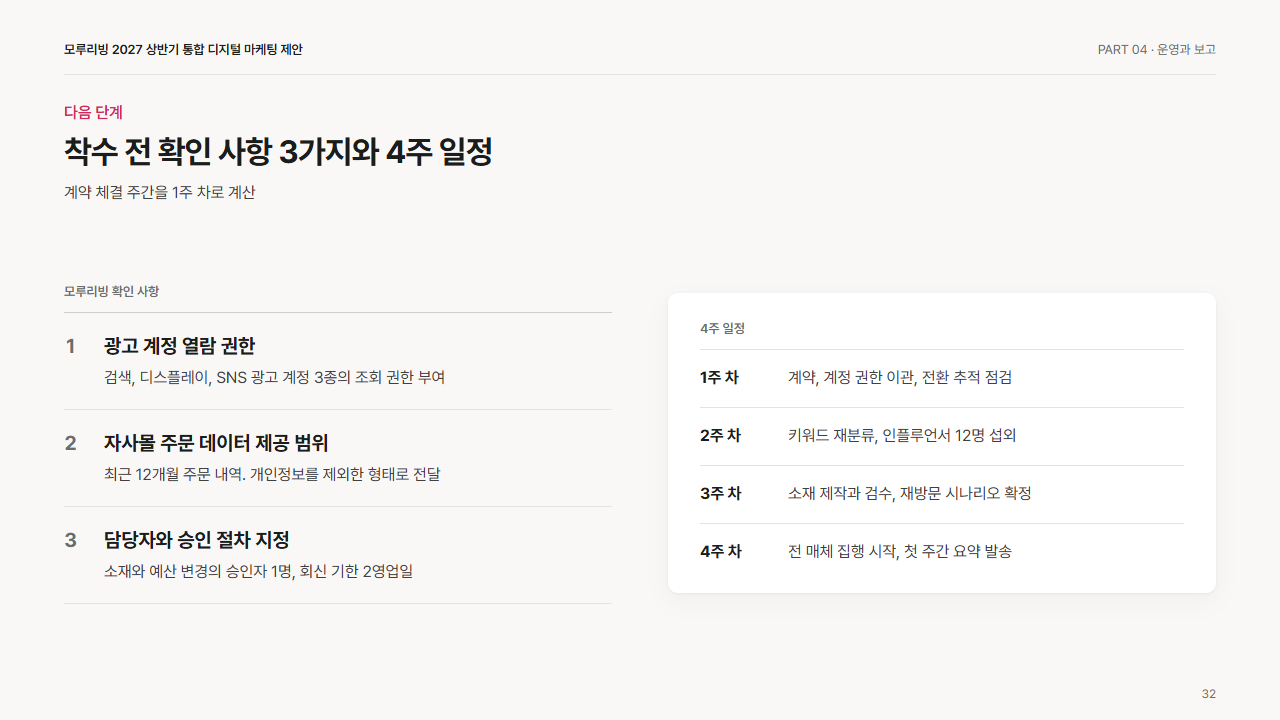Select the text '전 매체 집행 시작, 첫 주간 요약 발송'
Viewport: 1280px width, 720px height.
pyautogui.click(x=900, y=552)
